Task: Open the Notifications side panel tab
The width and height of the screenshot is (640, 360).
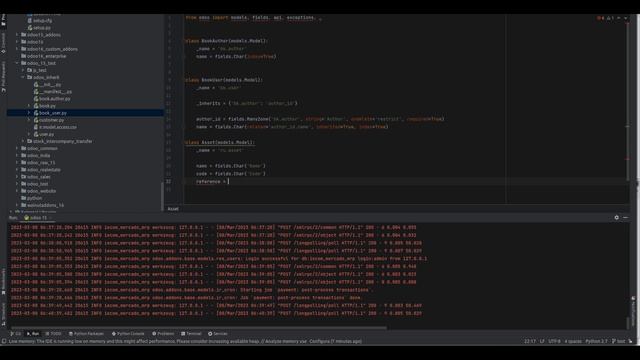Action: pos(633,310)
